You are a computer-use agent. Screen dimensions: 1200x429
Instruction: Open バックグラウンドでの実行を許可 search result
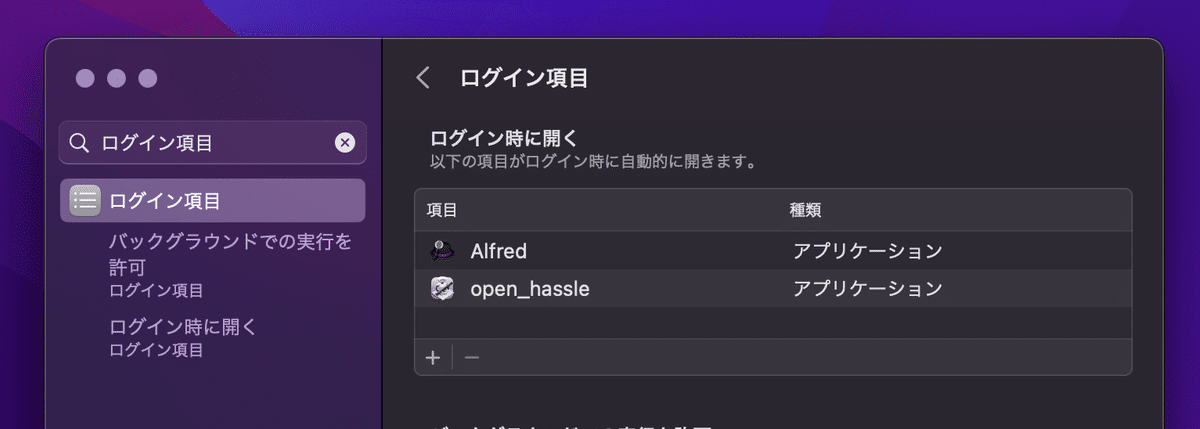[x=230, y=265]
